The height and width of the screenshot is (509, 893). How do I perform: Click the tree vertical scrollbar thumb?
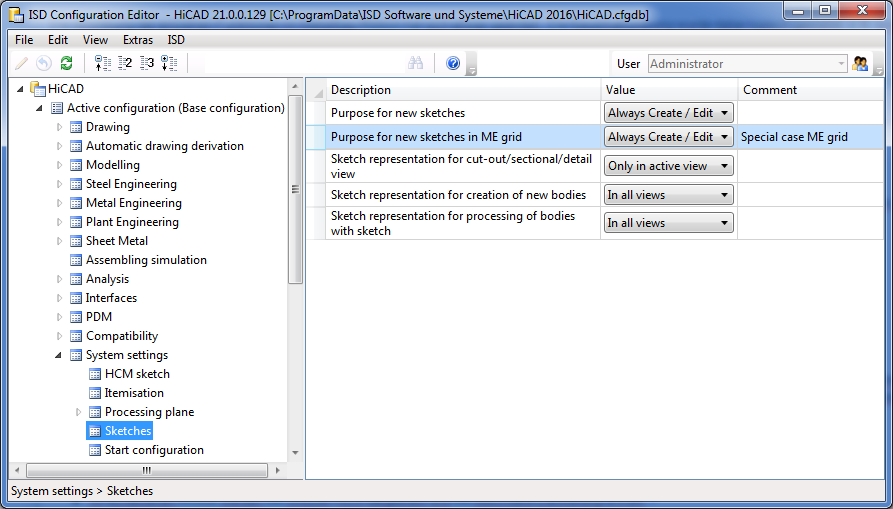[x=295, y=190]
